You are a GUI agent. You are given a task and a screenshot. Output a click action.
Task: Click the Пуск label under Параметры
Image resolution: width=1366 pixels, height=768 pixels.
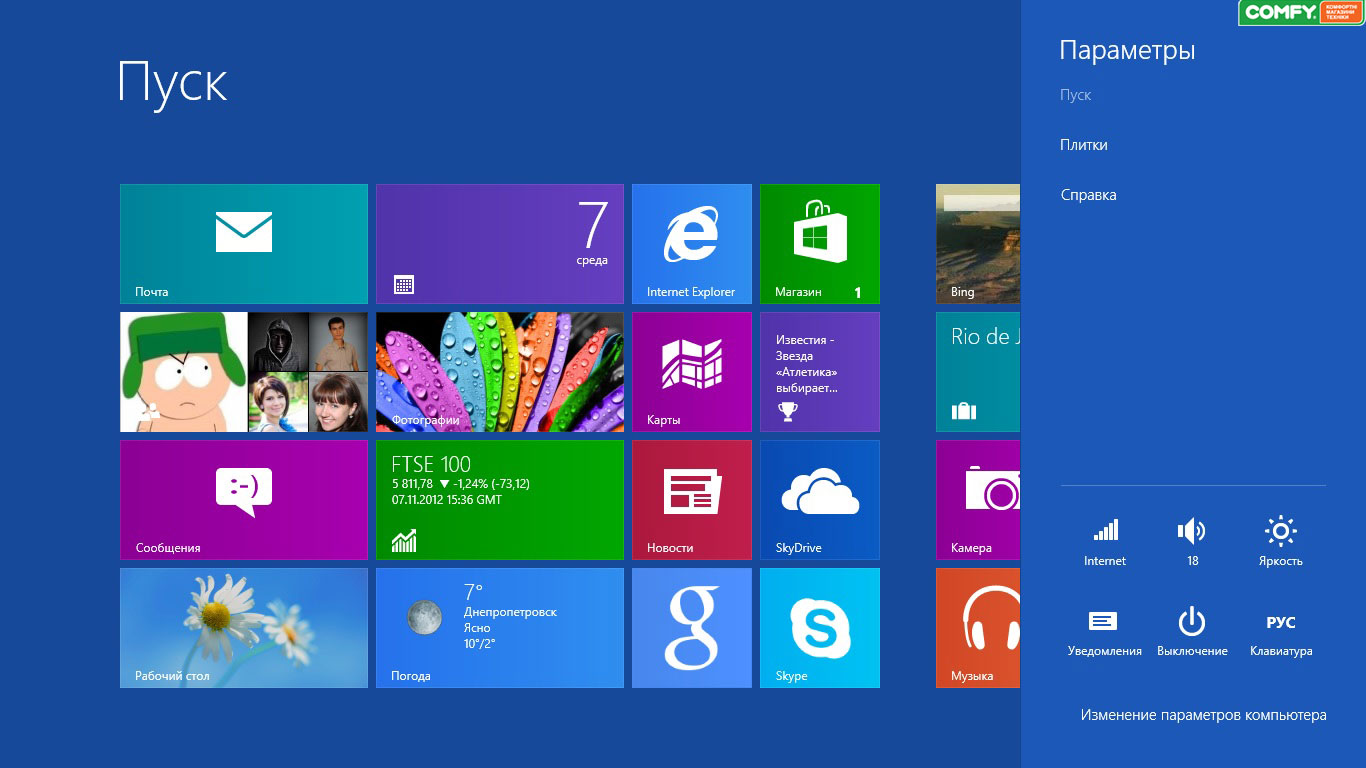click(x=1075, y=95)
